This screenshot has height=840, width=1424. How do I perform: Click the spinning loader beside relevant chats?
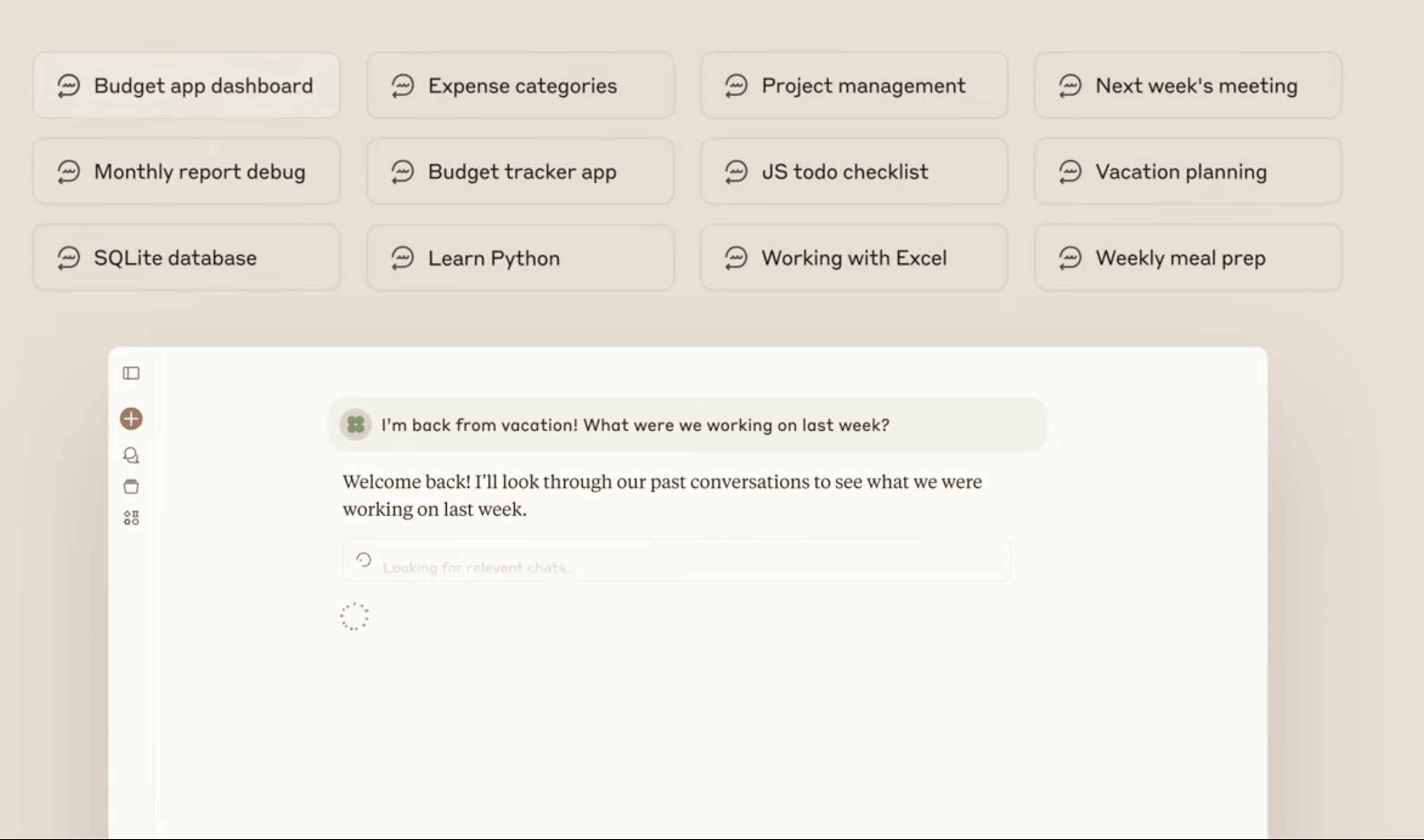pyautogui.click(x=363, y=559)
